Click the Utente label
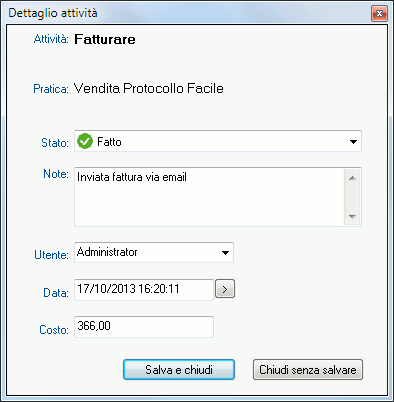 pyautogui.click(x=51, y=255)
